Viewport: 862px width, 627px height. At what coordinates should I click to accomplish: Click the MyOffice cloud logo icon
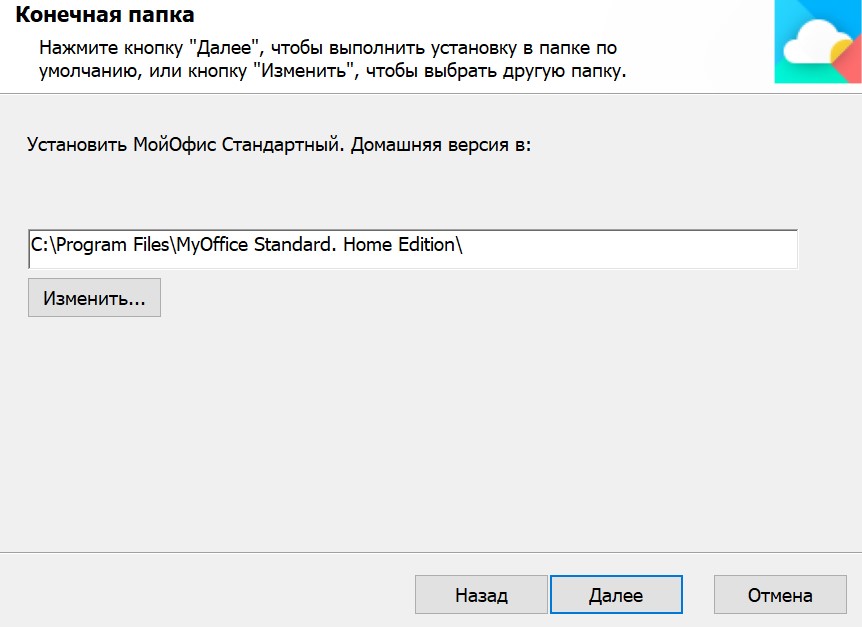coord(818,42)
